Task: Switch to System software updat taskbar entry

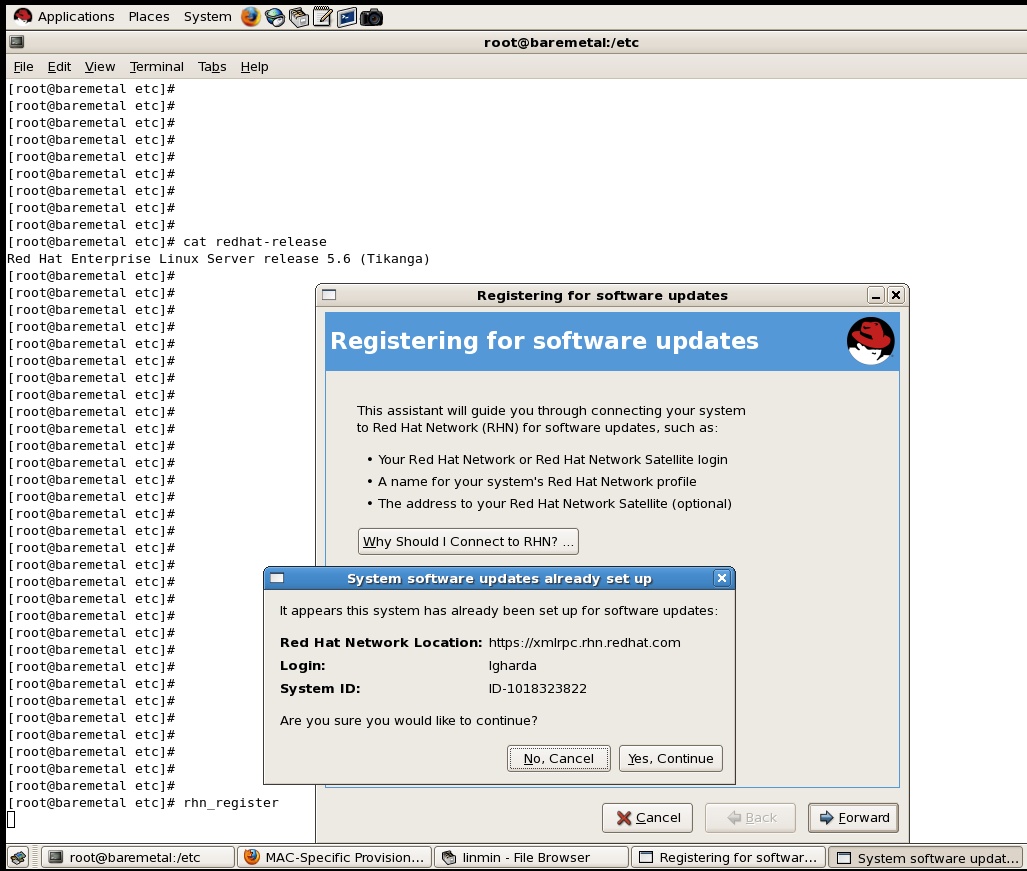Action: pos(925,857)
